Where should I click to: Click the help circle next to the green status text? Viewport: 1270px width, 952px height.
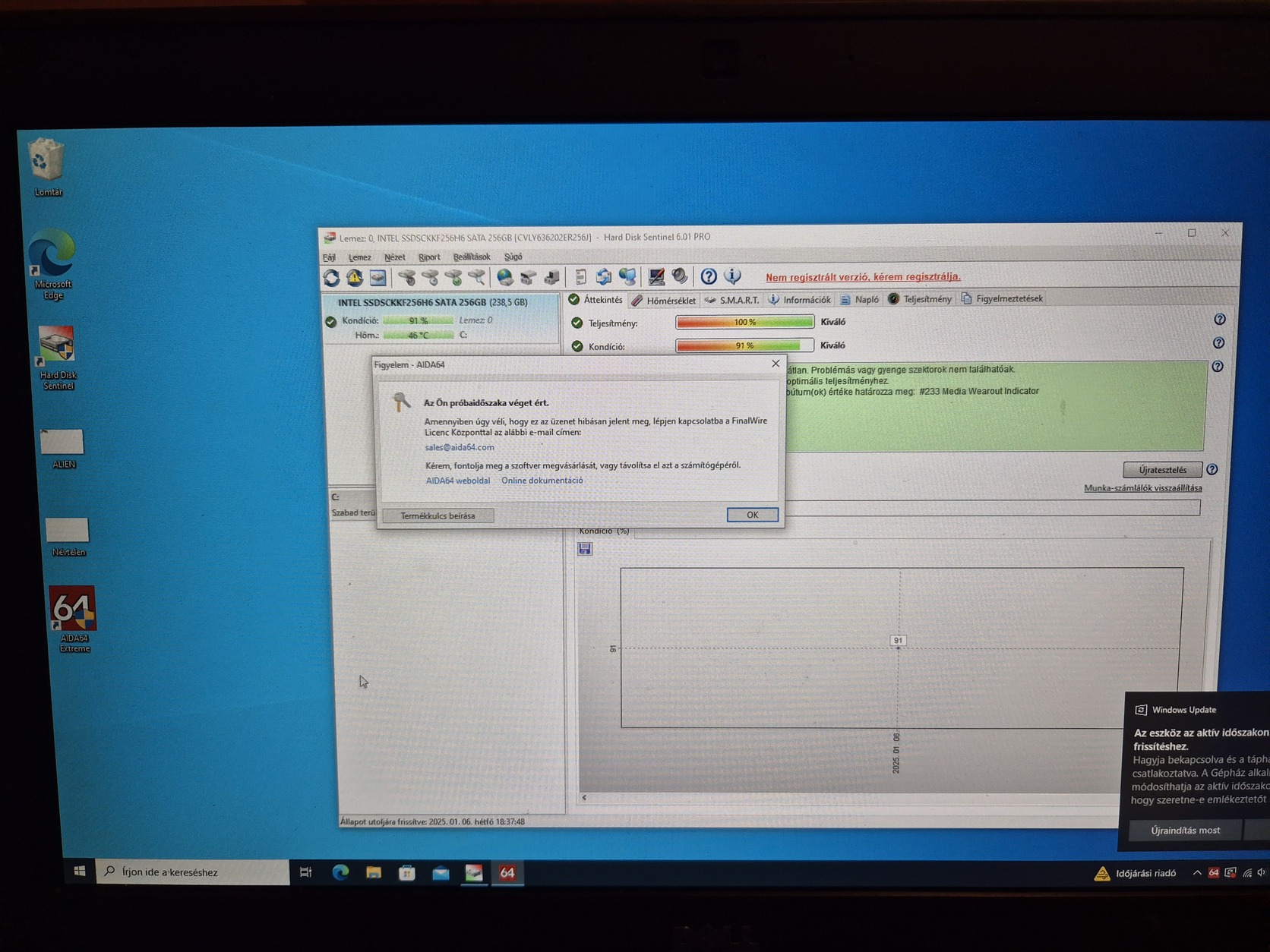click(1218, 367)
